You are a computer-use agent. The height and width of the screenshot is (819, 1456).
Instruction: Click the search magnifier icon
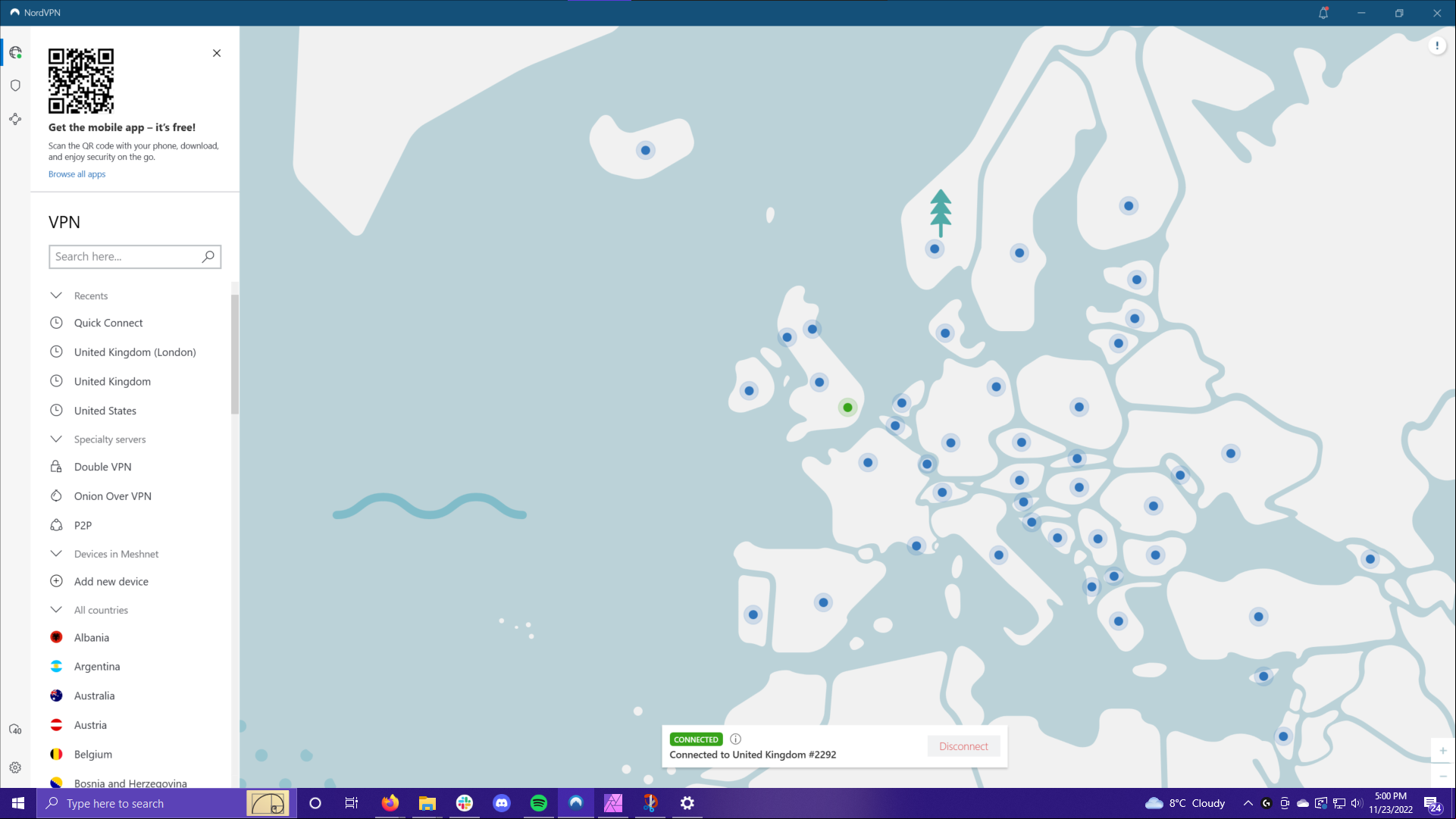coord(208,257)
